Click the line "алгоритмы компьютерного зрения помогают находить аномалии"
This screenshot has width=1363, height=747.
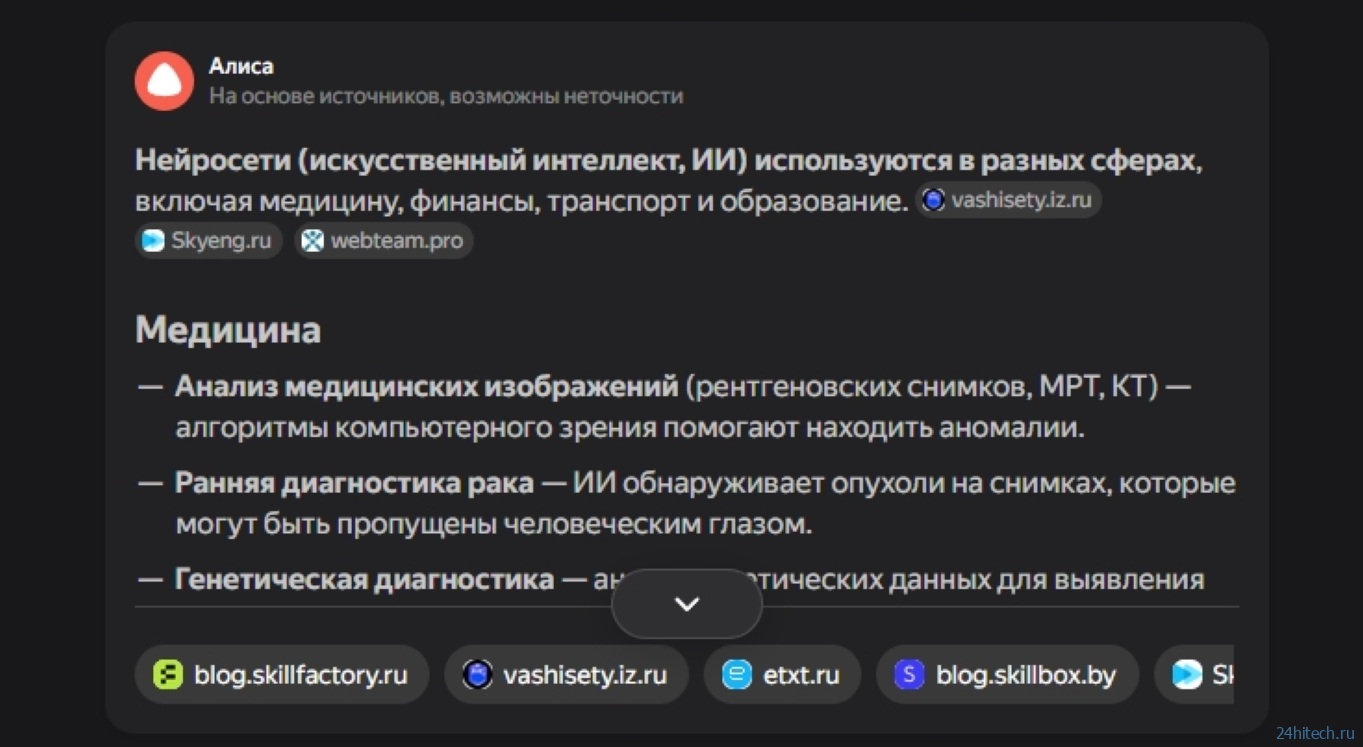630,427
